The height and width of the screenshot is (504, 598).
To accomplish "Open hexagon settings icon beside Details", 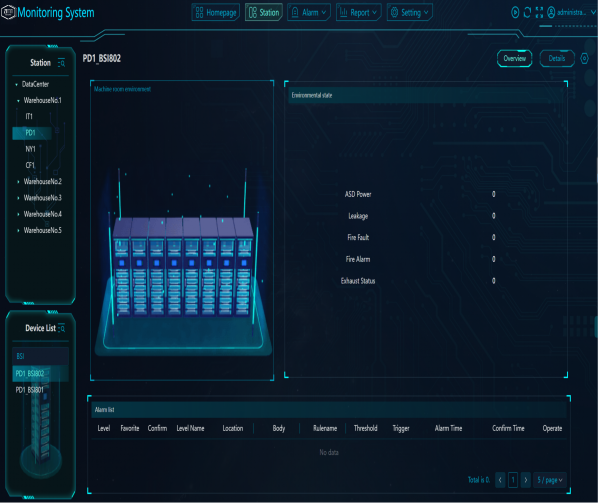I will (x=584, y=59).
